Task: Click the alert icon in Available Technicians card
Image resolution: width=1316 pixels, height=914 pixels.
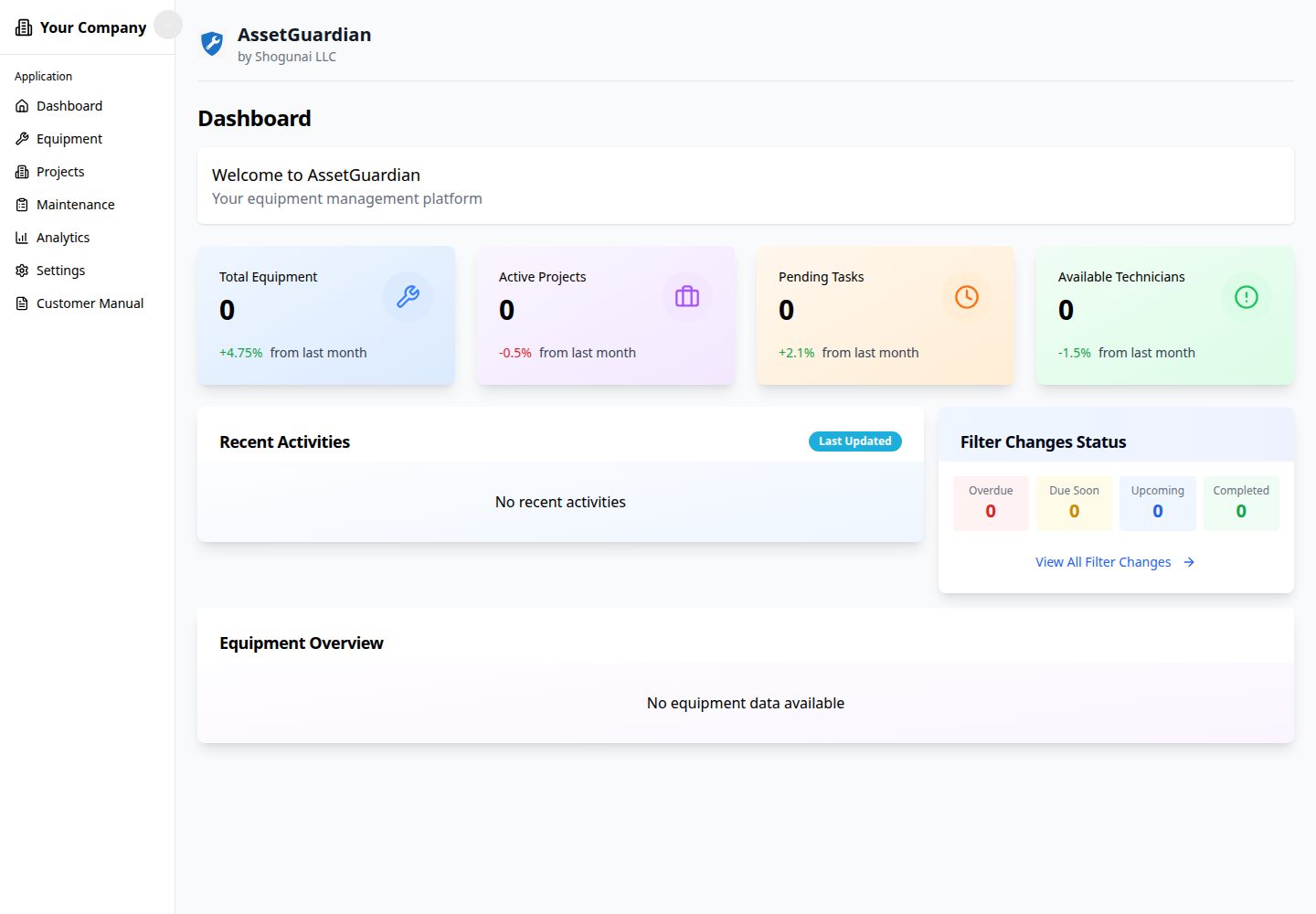Action: point(1247,297)
